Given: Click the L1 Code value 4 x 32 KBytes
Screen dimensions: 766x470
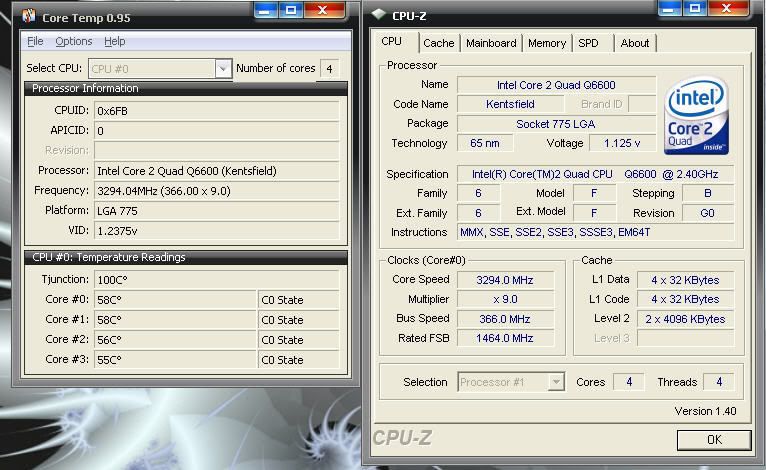Looking at the screenshot, I should tap(685, 299).
